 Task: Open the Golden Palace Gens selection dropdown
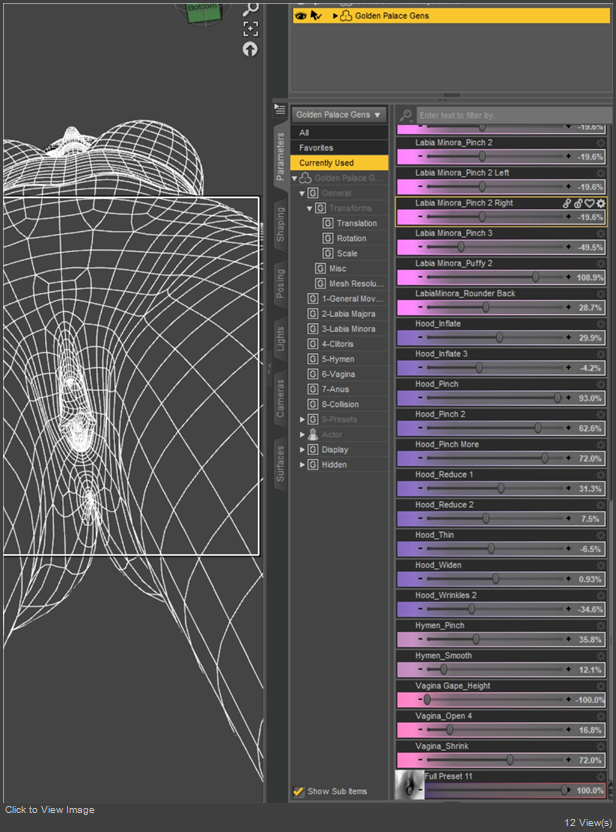(339, 115)
